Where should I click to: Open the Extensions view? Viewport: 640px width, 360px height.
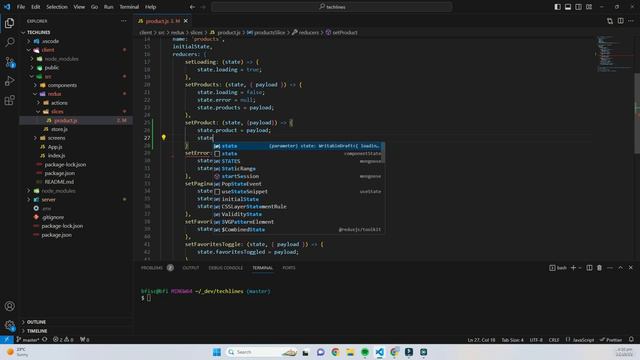coord(9,100)
